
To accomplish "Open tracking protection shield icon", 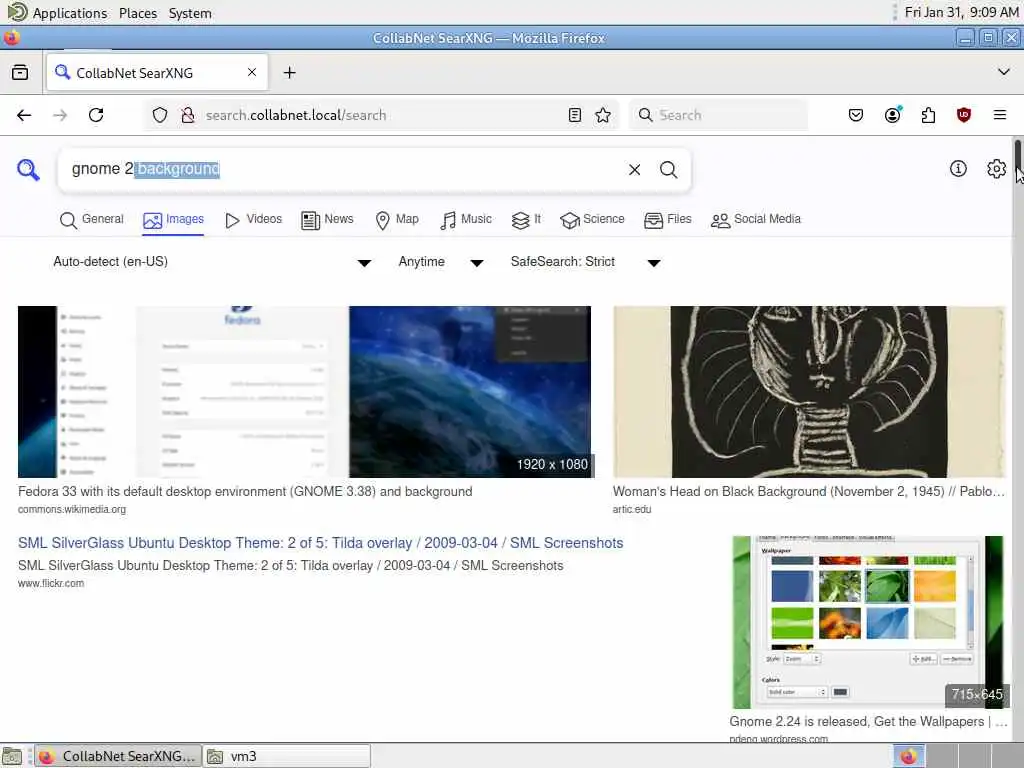I will [x=160, y=115].
